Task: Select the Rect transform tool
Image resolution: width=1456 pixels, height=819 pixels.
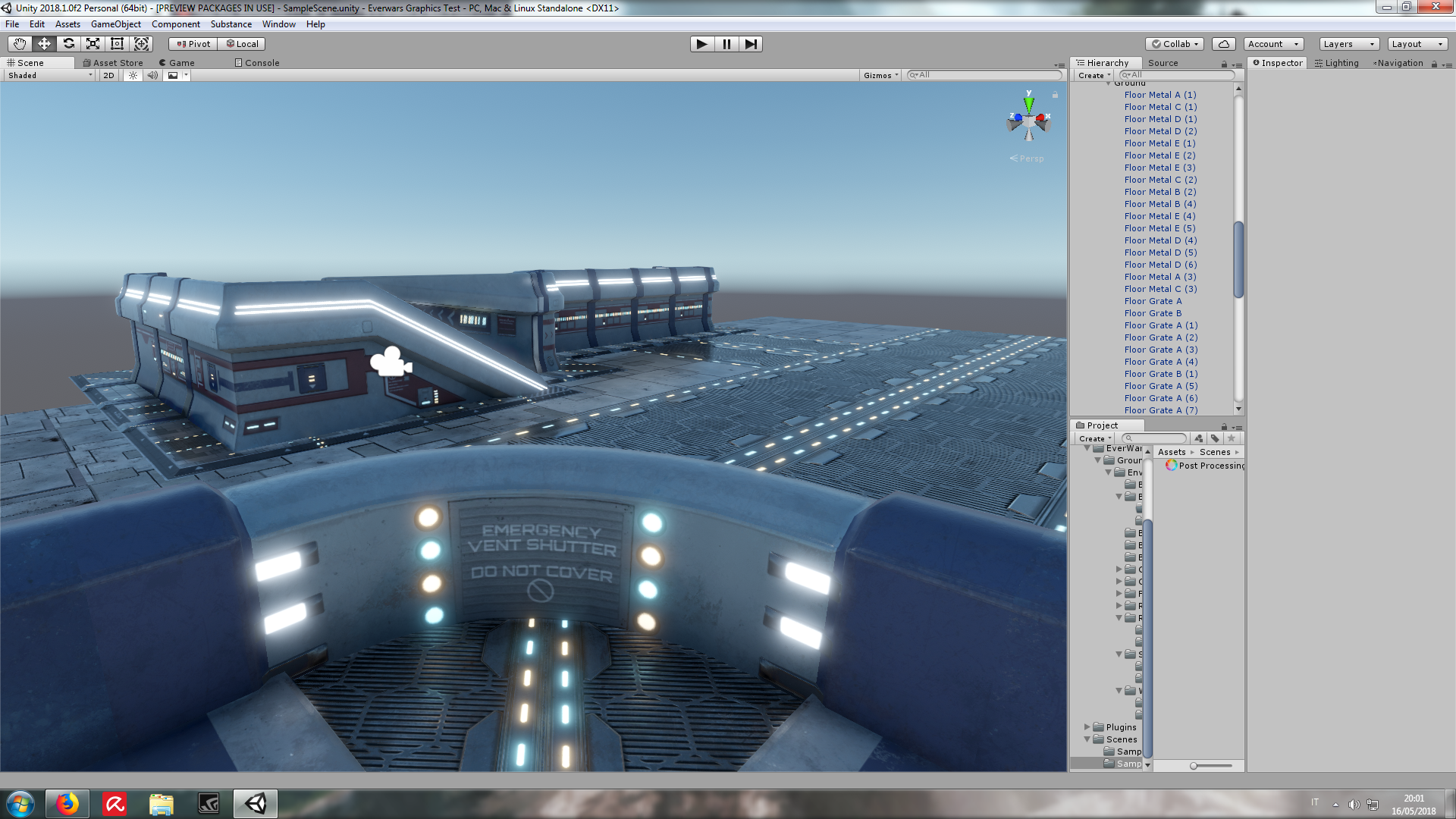Action: [117, 44]
